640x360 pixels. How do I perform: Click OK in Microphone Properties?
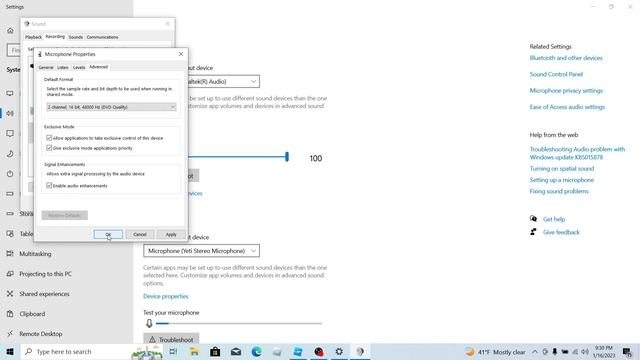point(108,234)
